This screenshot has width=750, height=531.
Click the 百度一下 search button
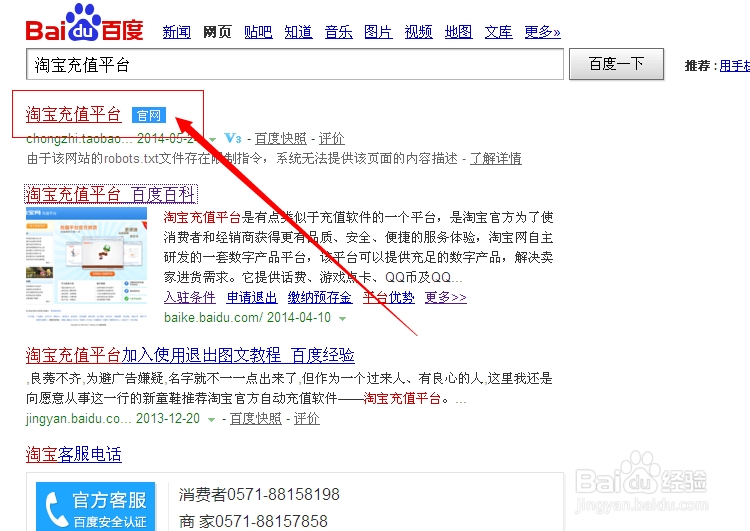(x=617, y=64)
